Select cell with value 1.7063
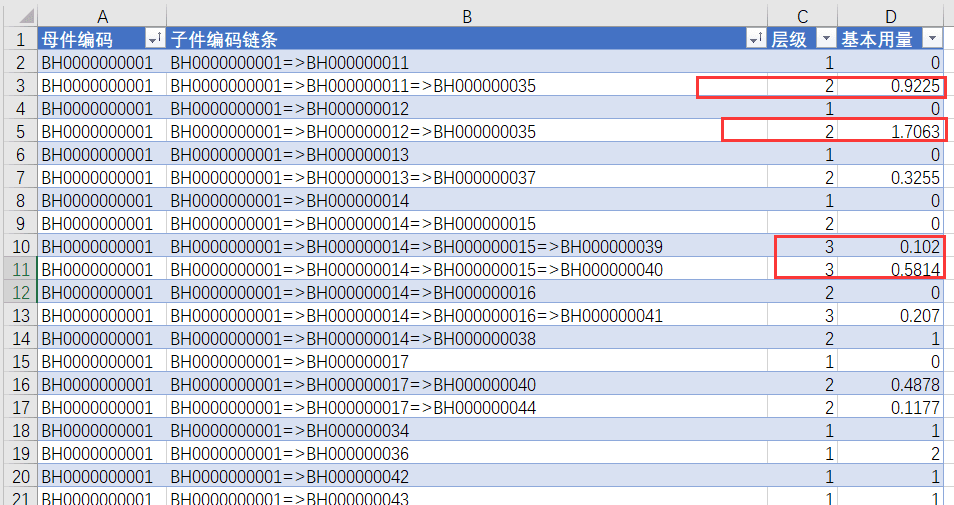The width and height of the screenshot is (954, 505). [891, 131]
